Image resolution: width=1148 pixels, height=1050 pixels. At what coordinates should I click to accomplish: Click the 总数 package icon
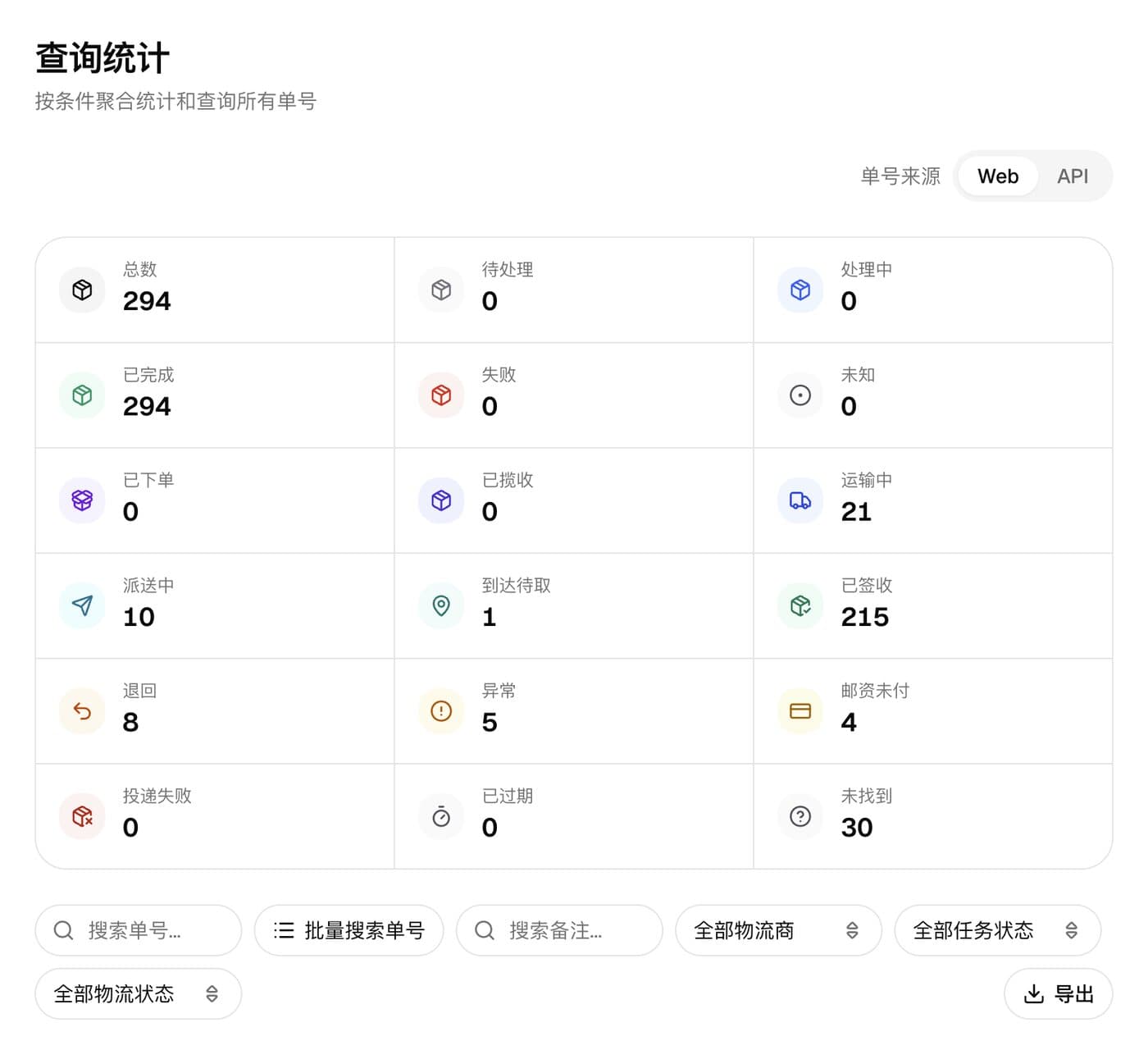(x=82, y=290)
